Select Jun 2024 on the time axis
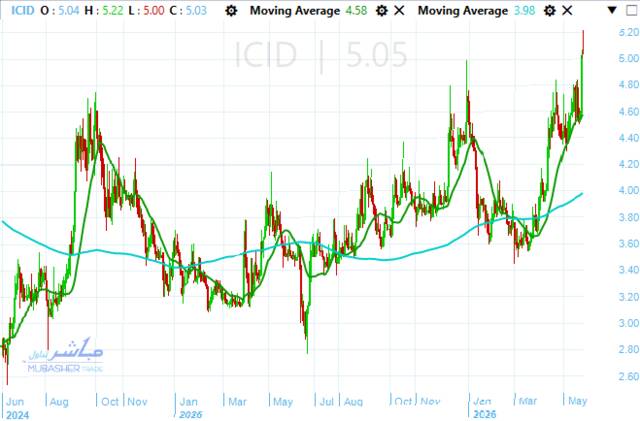Viewport: 640px width, 421px height. pos(16,408)
